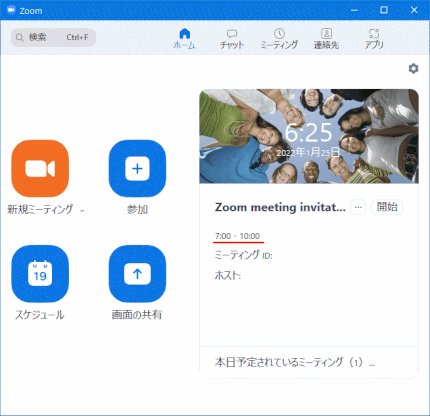Viewport: 430px width, 416px height.
Task: Click the 参加 label text
Action: click(137, 209)
